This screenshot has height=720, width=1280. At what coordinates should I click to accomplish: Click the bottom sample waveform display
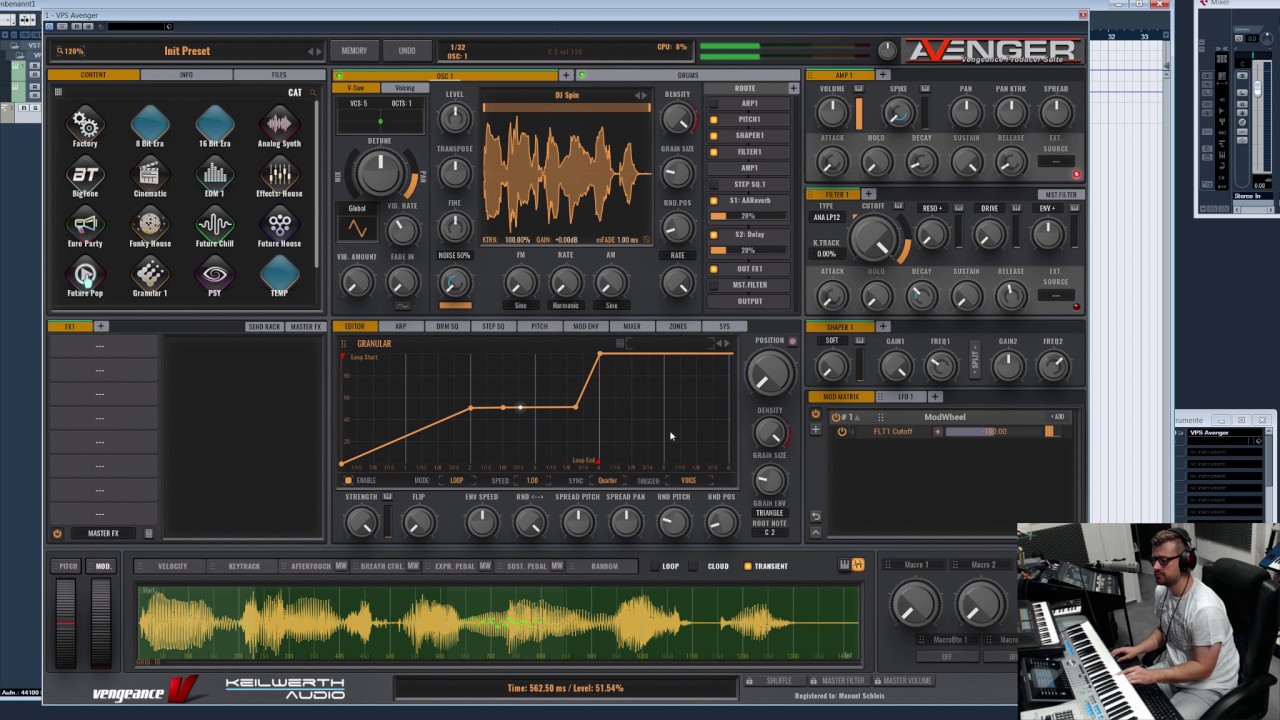(498, 625)
